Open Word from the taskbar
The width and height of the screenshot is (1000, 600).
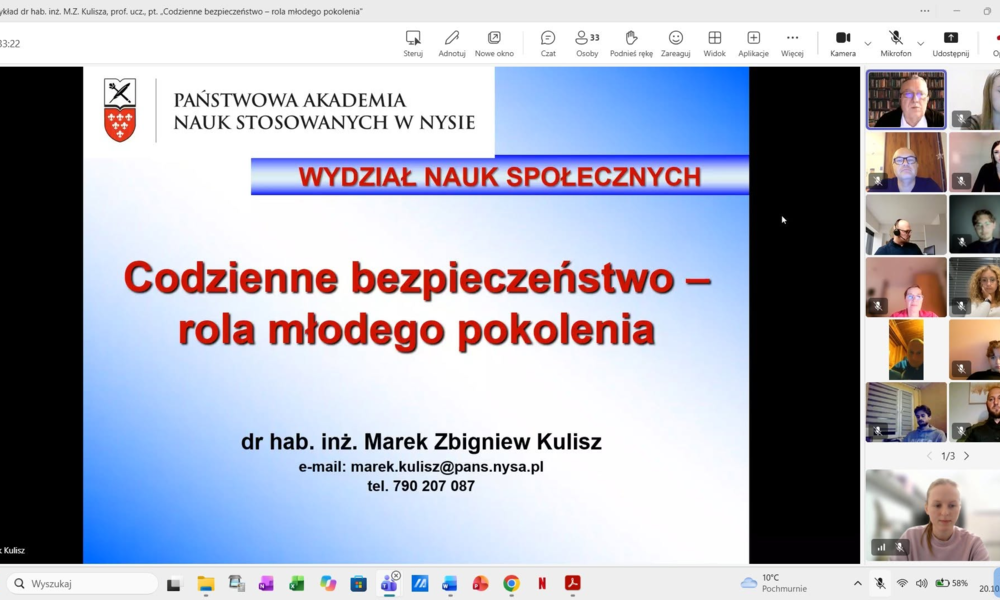[x=450, y=583]
